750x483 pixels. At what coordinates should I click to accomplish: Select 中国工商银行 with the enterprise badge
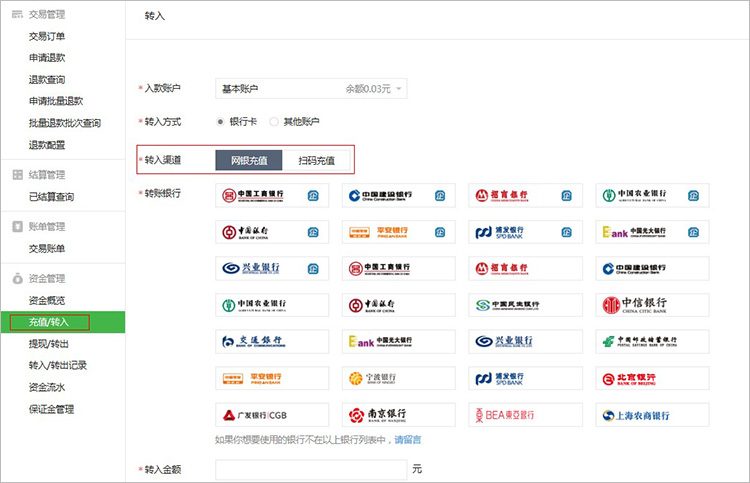pos(272,195)
